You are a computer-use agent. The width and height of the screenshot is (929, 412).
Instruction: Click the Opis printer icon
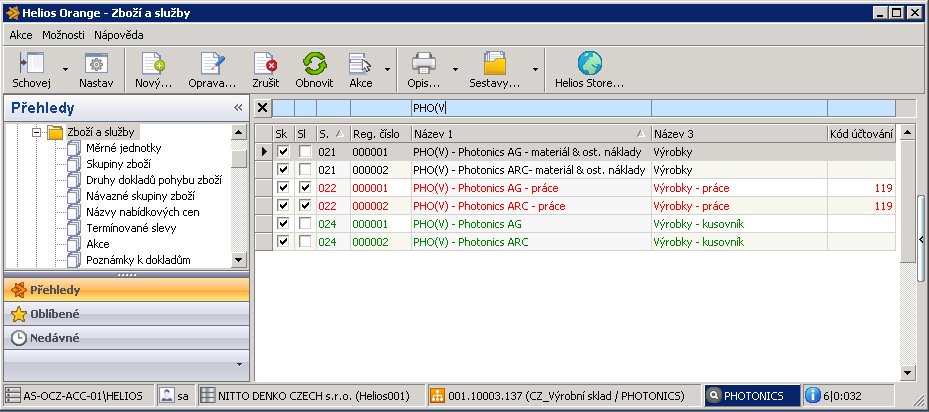424,63
